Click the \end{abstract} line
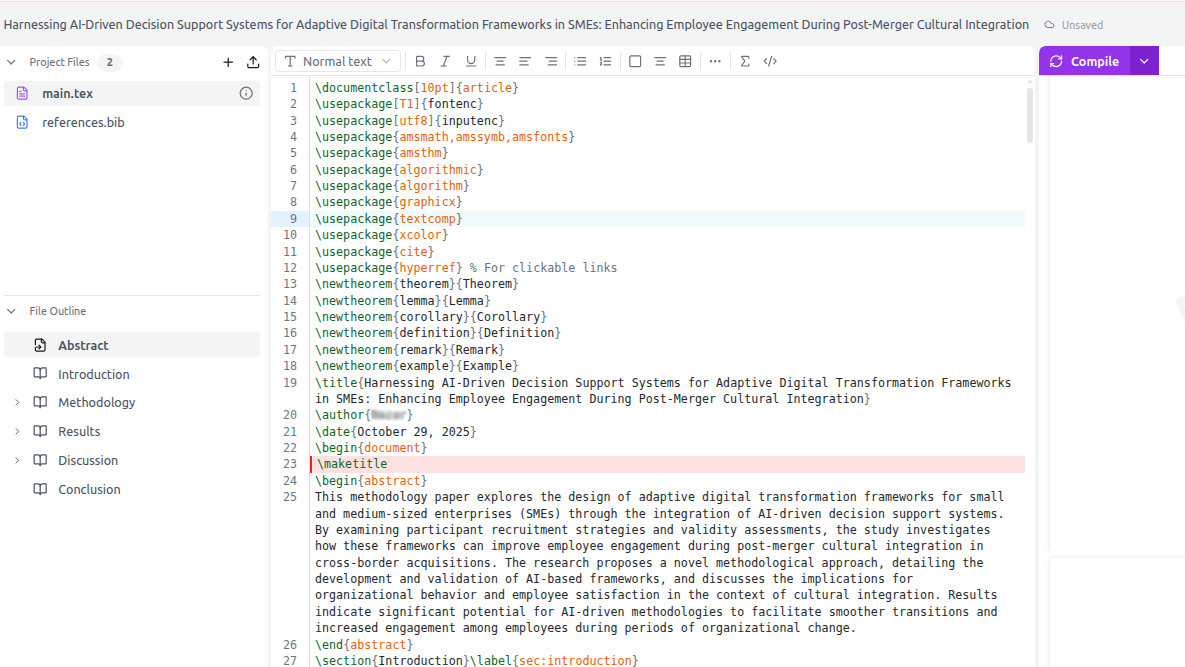Image resolution: width=1185 pixels, height=667 pixels. (x=364, y=644)
